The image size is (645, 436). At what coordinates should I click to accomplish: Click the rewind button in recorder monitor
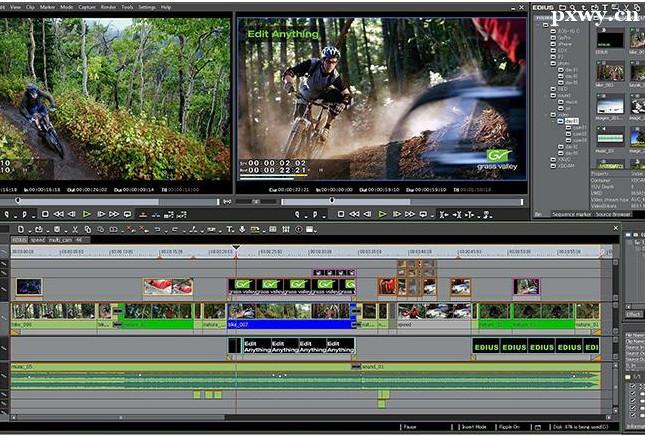[x=354, y=214]
